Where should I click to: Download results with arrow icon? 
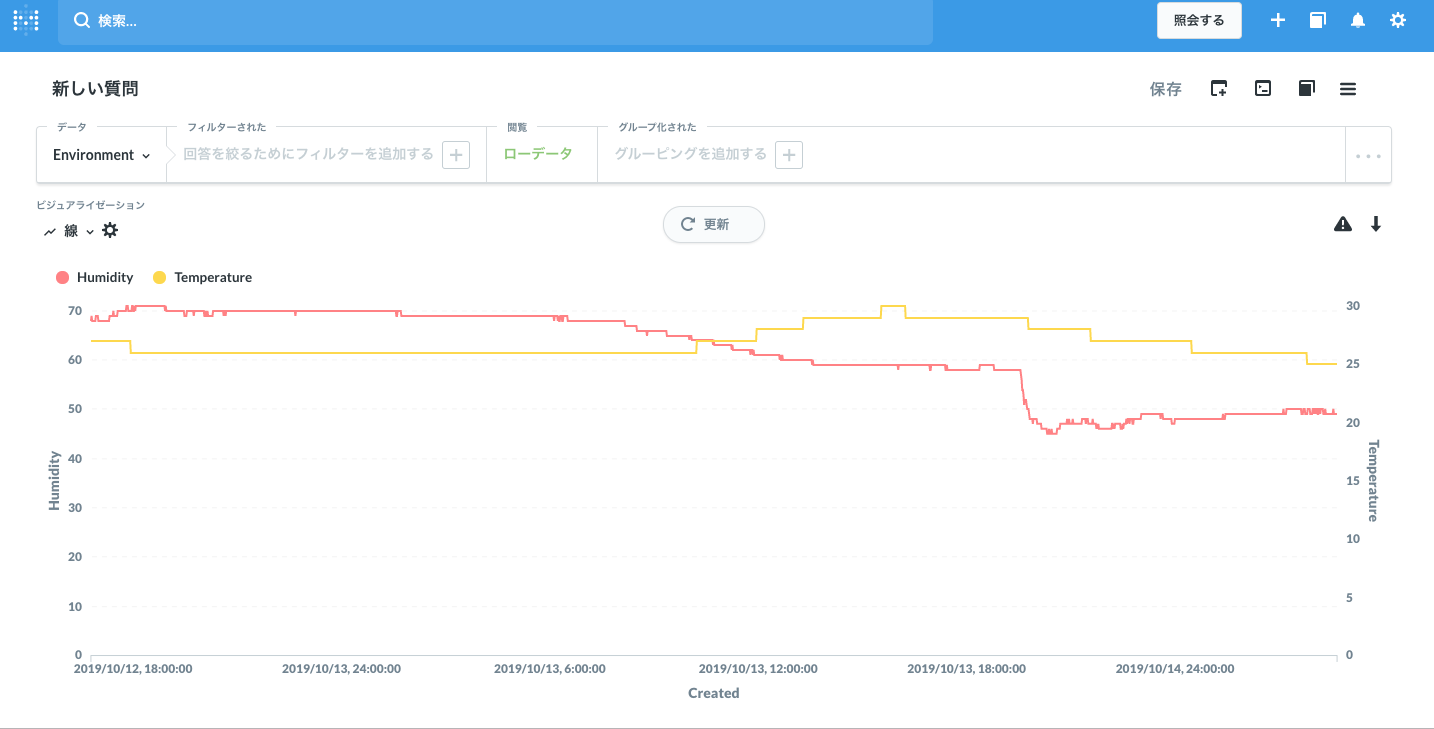coord(1376,224)
